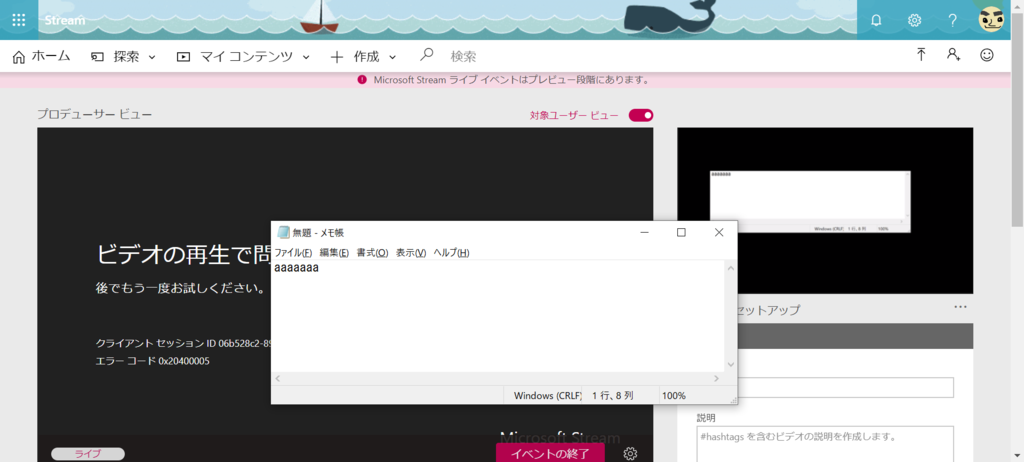Open Notepad ヘルプ(H) menu
The image size is (1024, 462).
(451, 253)
